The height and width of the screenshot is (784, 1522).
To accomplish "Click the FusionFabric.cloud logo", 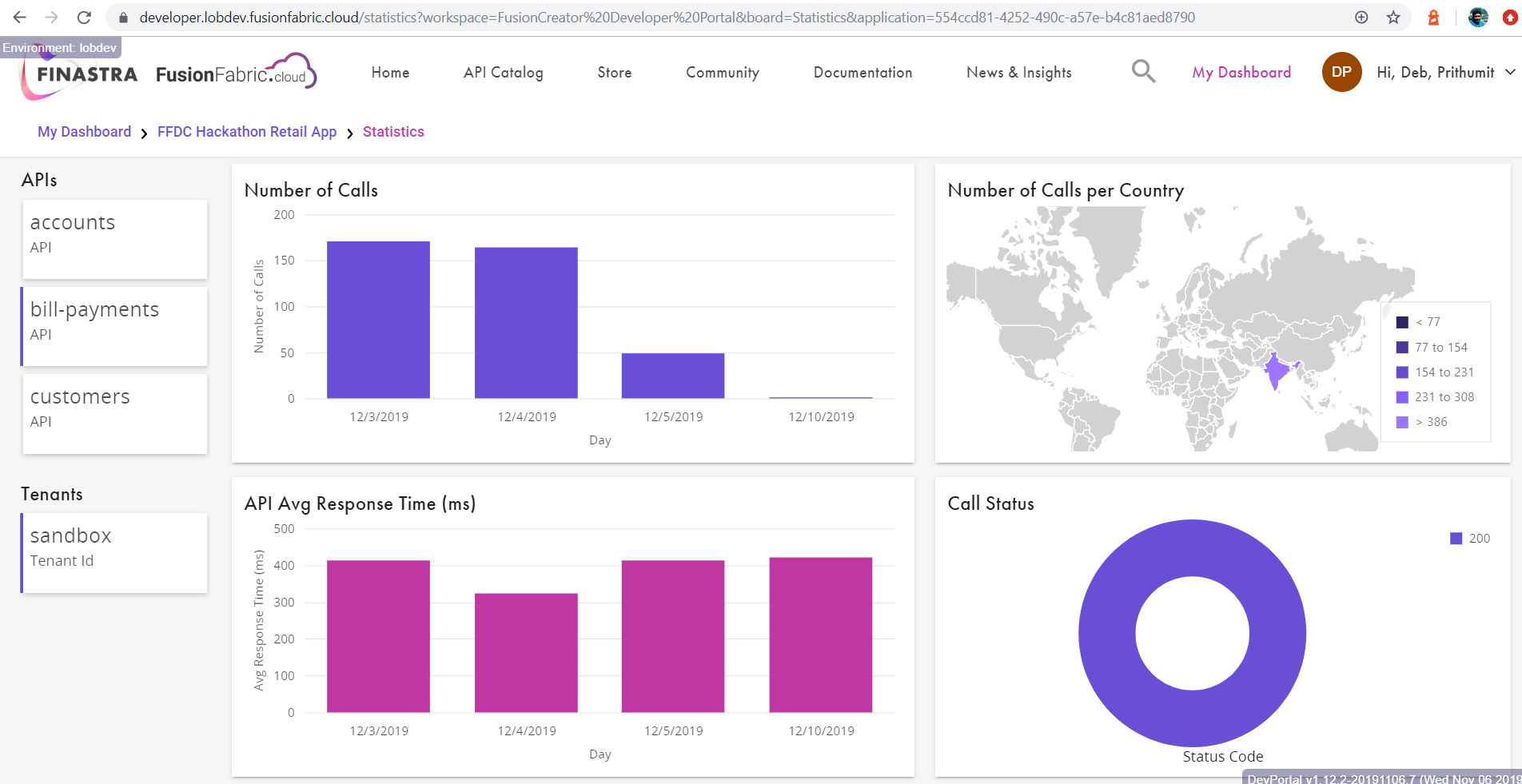I will click(237, 72).
